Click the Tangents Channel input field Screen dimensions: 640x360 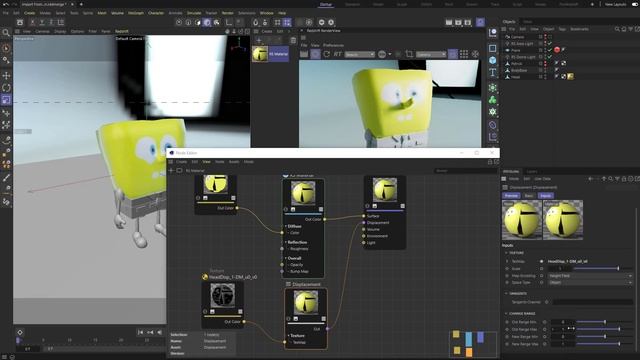[x=593, y=302]
